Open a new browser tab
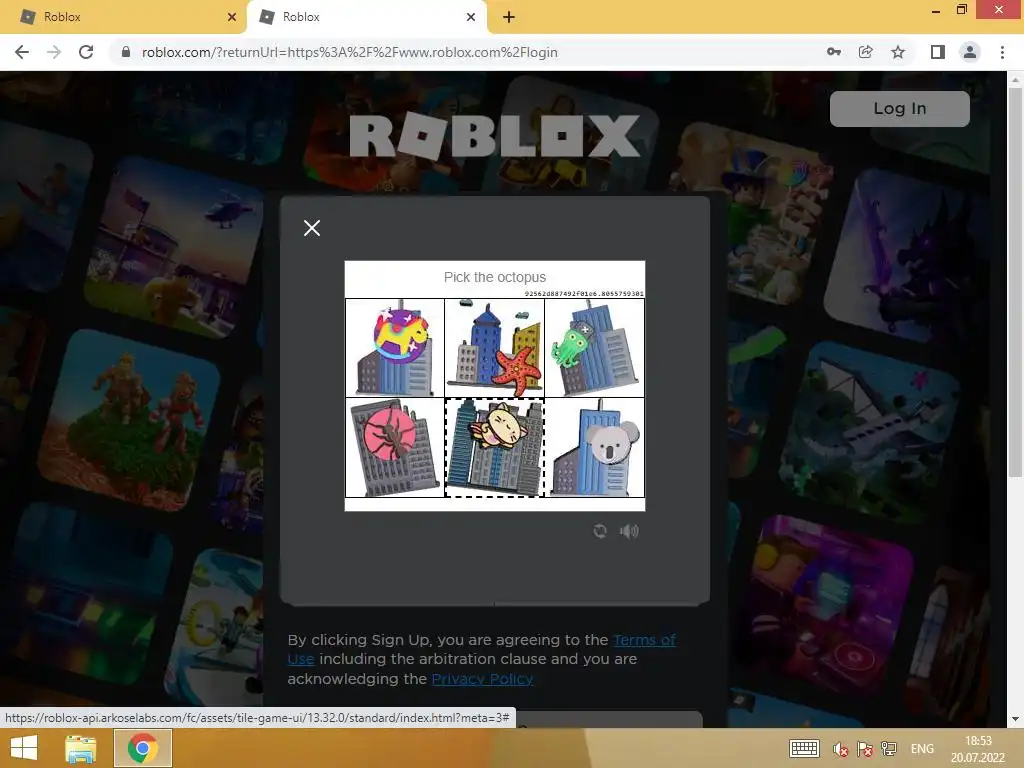 tap(509, 17)
